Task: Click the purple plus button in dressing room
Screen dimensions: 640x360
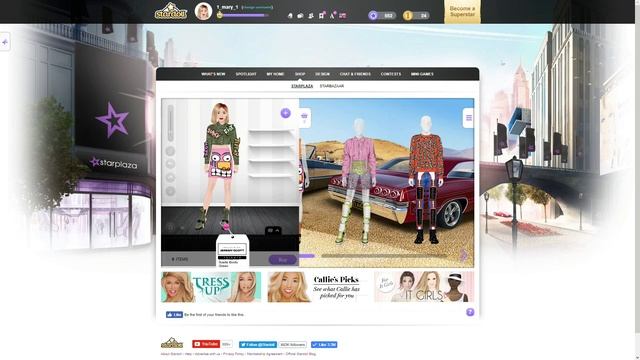Action: [285, 113]
